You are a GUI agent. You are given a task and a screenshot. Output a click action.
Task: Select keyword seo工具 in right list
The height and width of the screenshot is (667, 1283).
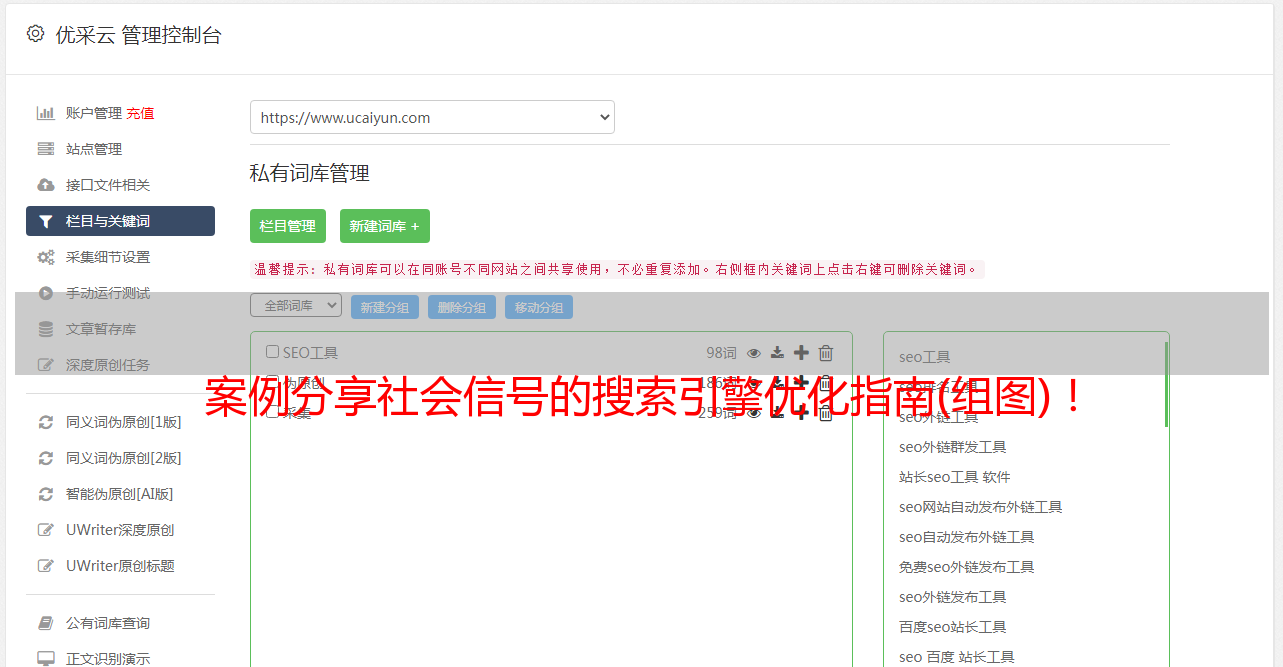pos(925,357)
